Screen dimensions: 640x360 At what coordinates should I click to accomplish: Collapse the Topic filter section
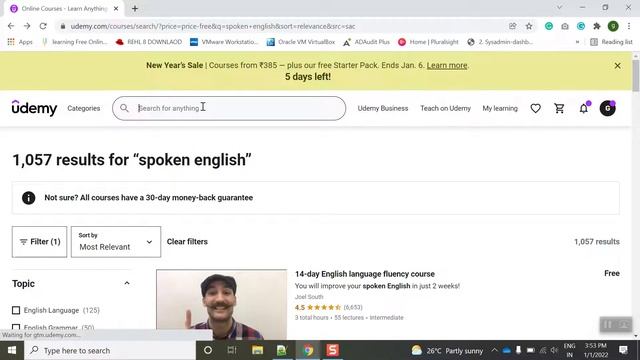(127, 283)
